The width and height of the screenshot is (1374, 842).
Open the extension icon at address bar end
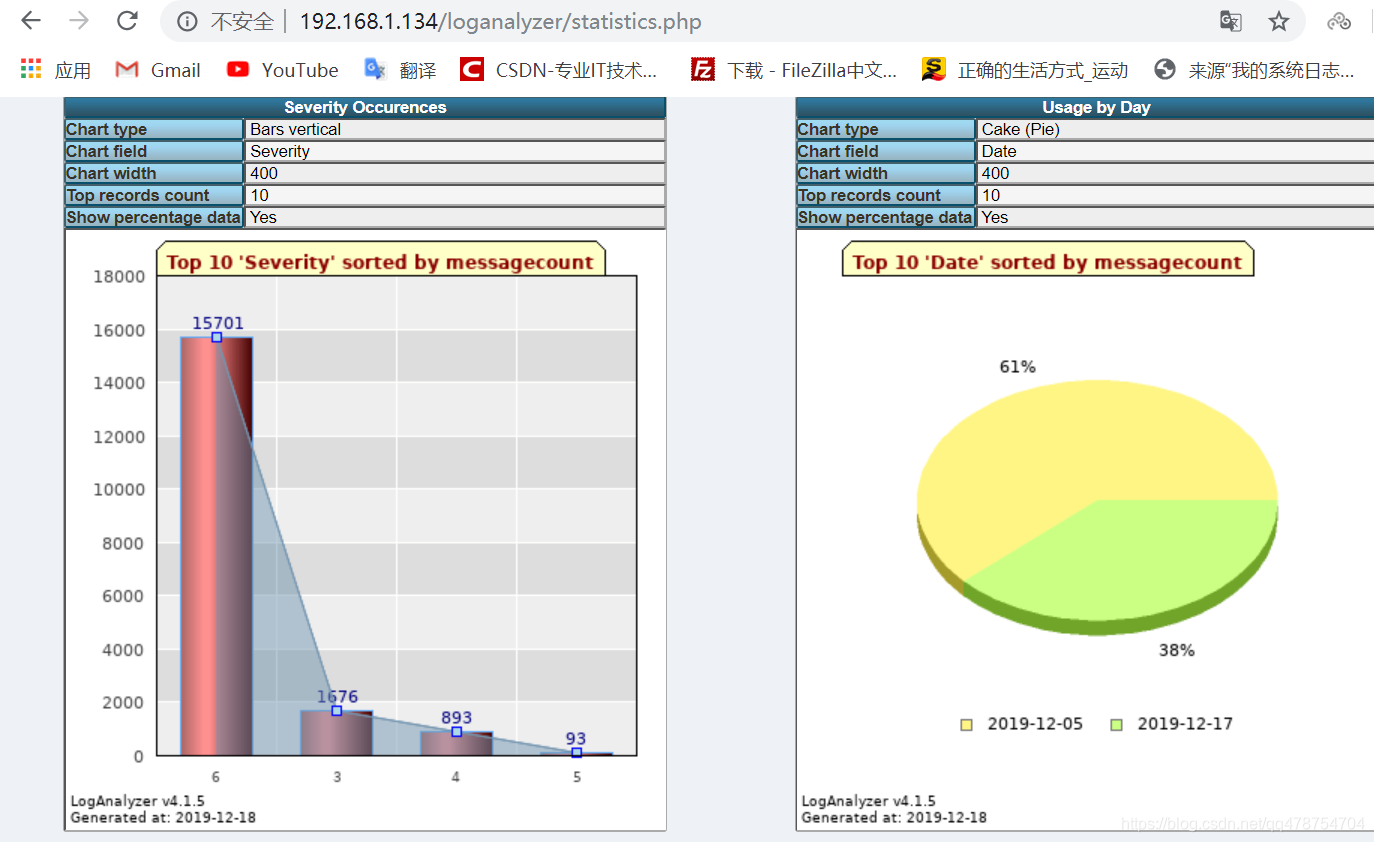(1338, 21)
